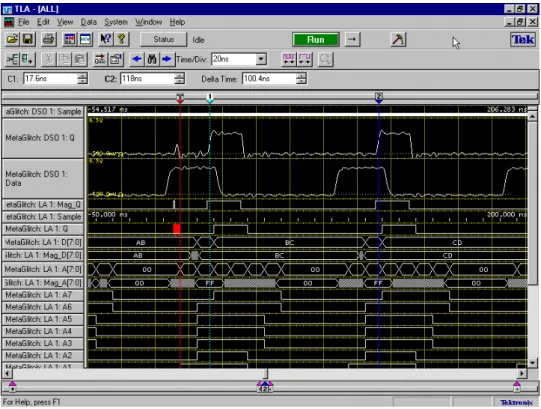
Task: Click the zoom magnifier icon
Action: (325, 59)
